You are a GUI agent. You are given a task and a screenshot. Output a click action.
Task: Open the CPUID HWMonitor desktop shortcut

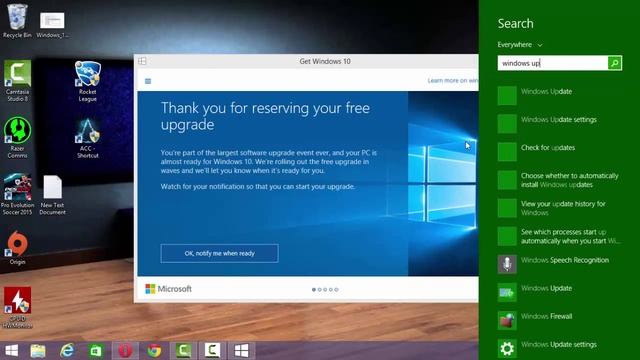[17, 307]
